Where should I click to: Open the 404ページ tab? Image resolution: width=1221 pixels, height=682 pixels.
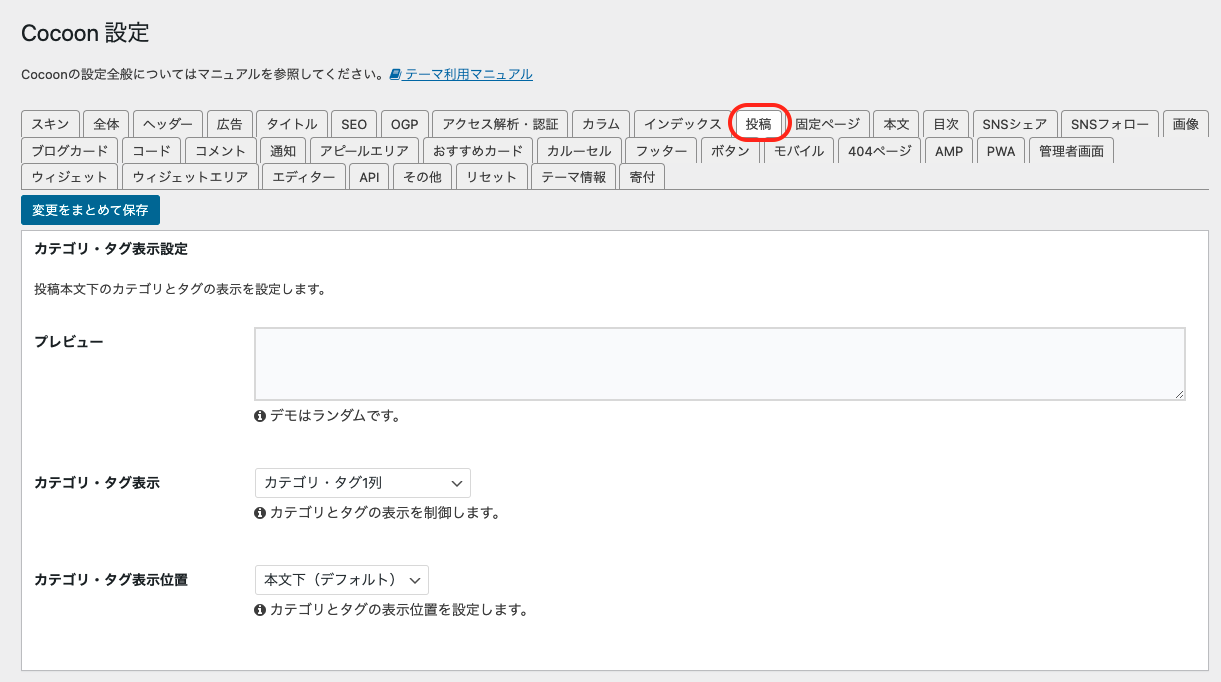coord(880,151)
